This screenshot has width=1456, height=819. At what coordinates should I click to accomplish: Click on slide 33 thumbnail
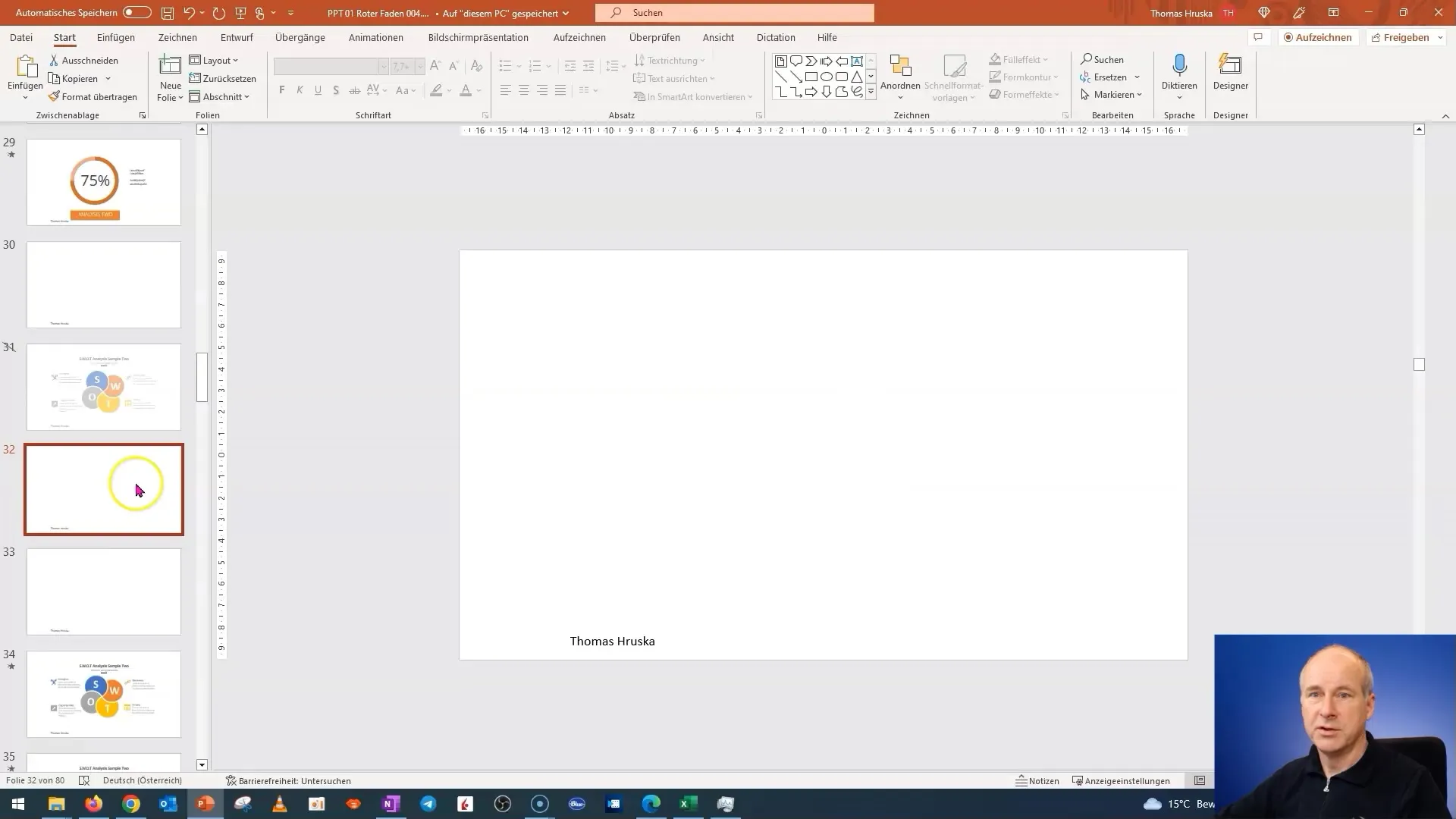point(104,591)
